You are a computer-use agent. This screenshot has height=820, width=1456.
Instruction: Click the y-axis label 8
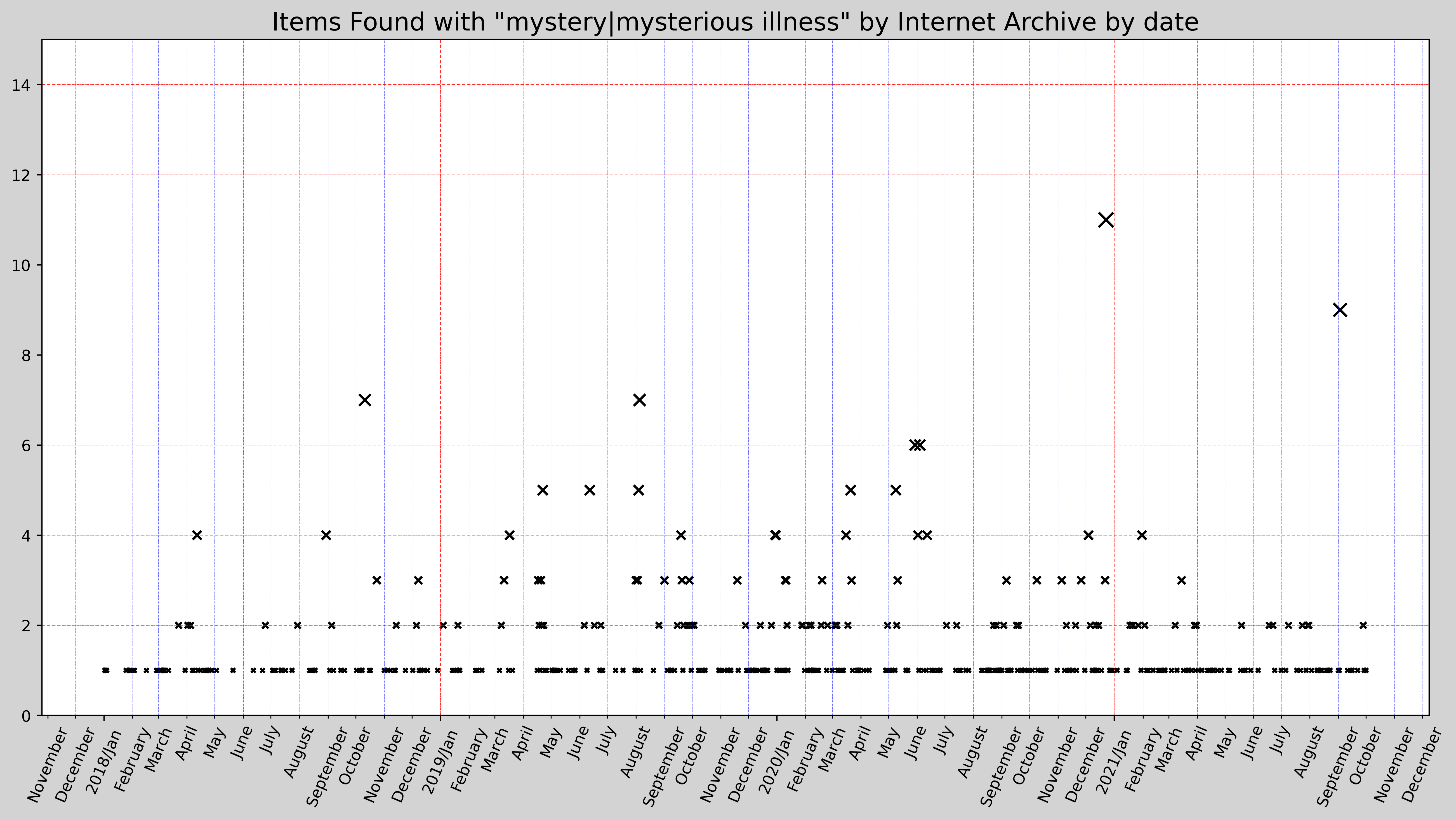pos(26,355)
